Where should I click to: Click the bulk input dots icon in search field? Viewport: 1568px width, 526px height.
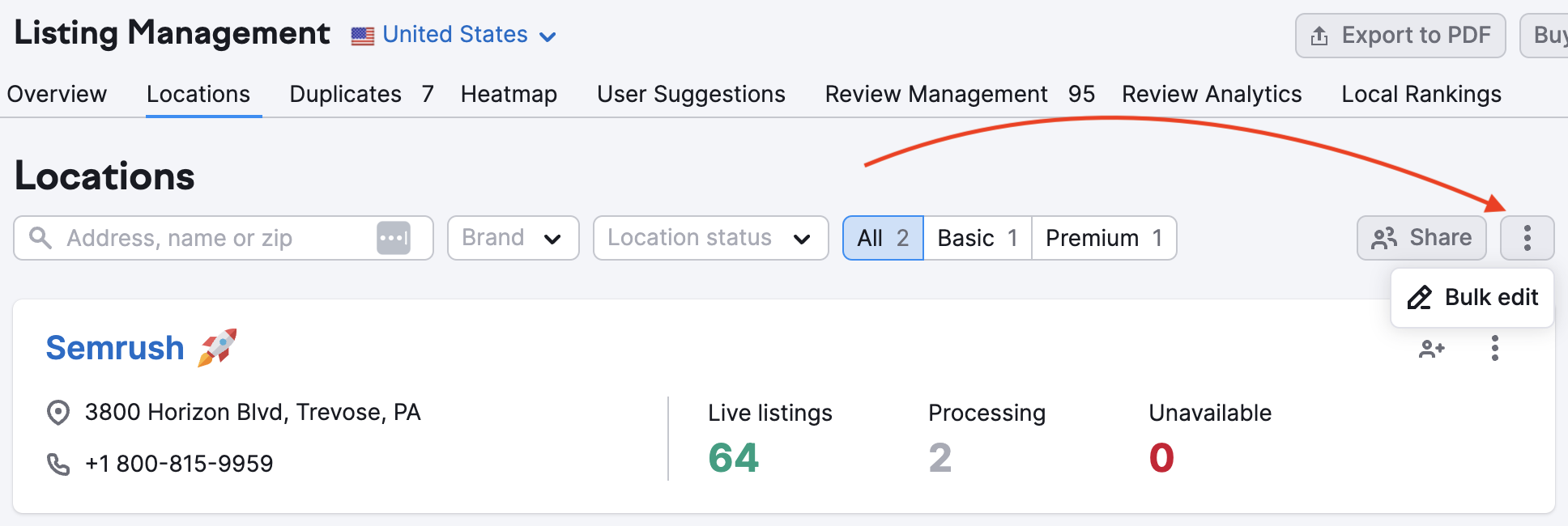click(394, 238)
